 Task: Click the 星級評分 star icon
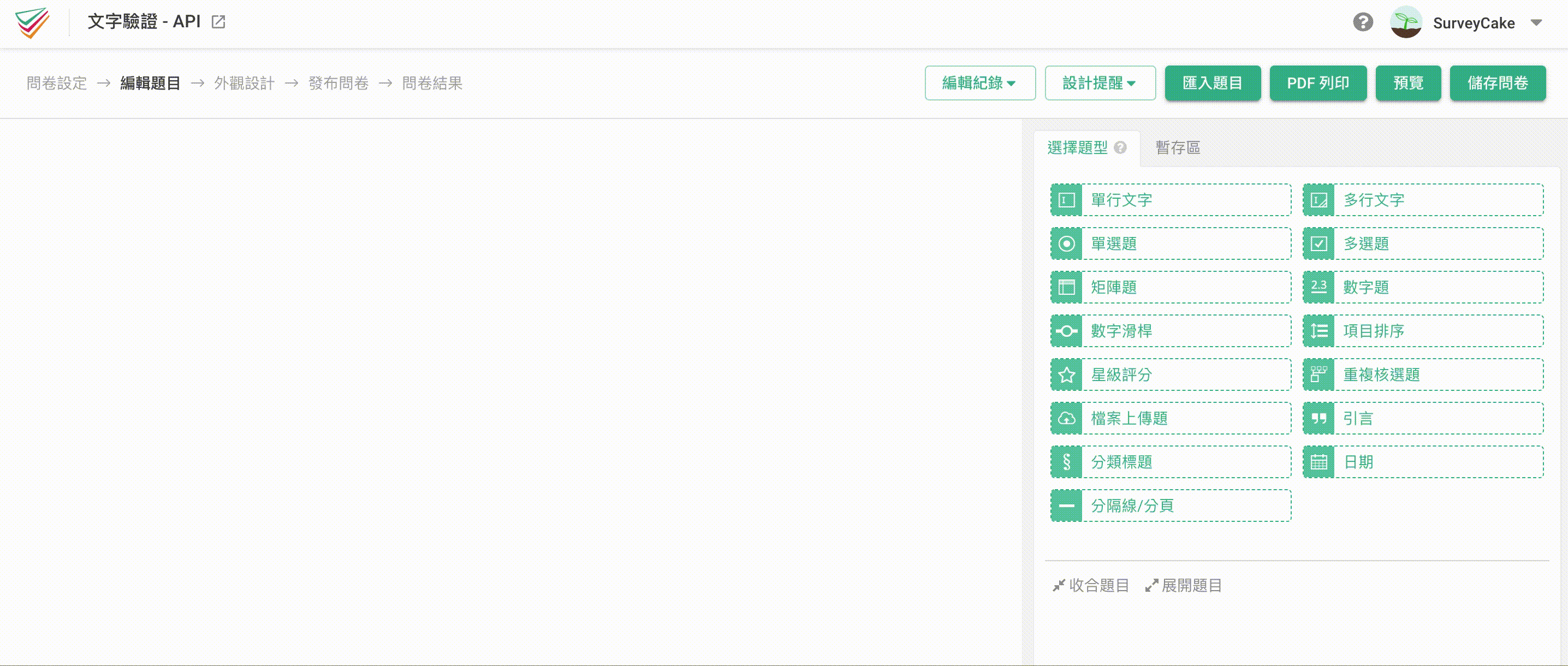point(1066,374)
